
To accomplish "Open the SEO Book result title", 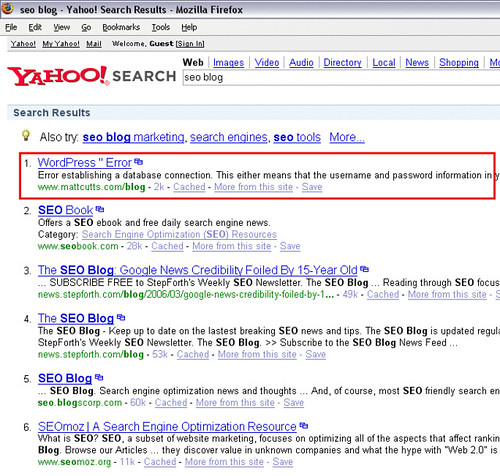I will point(65,210).
